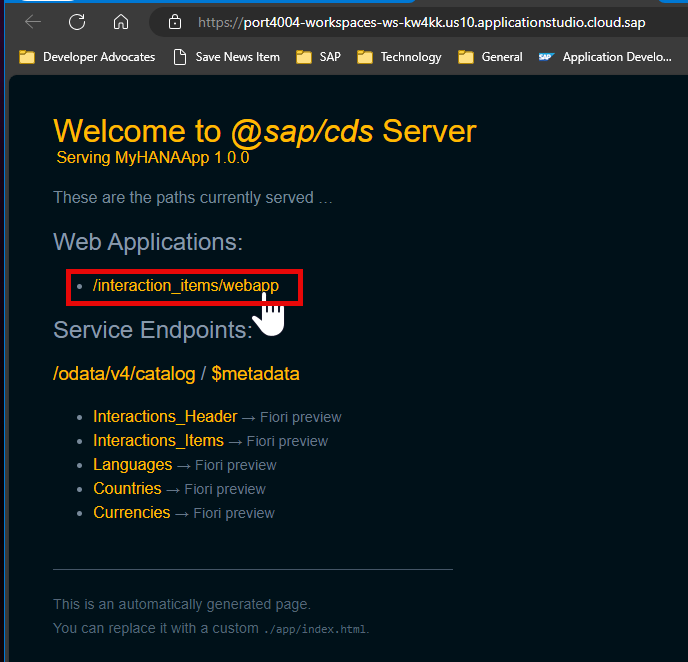Open Fiori preview for Interactions_Header
The width and height of the screenshot is (688, 662).
tap(301, 417)
